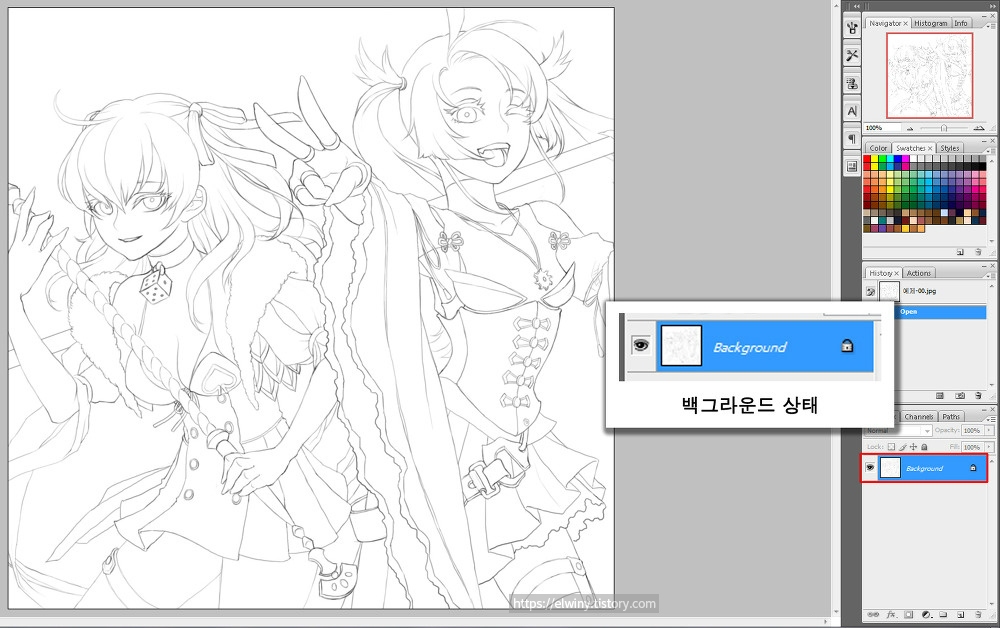Click the Navigator preview thumbnail

[930, 75]
